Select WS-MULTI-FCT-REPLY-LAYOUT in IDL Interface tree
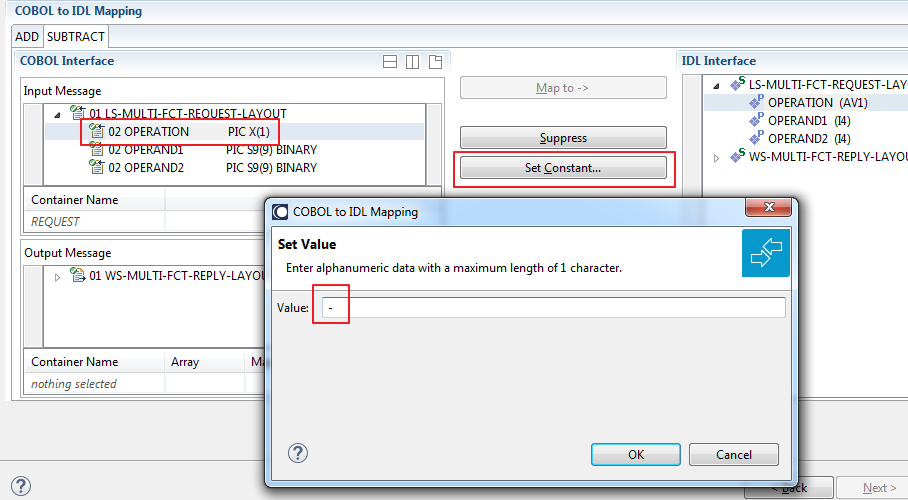Image resolution: width=908 pixels, height=500 pixels. tap(828, 156)
